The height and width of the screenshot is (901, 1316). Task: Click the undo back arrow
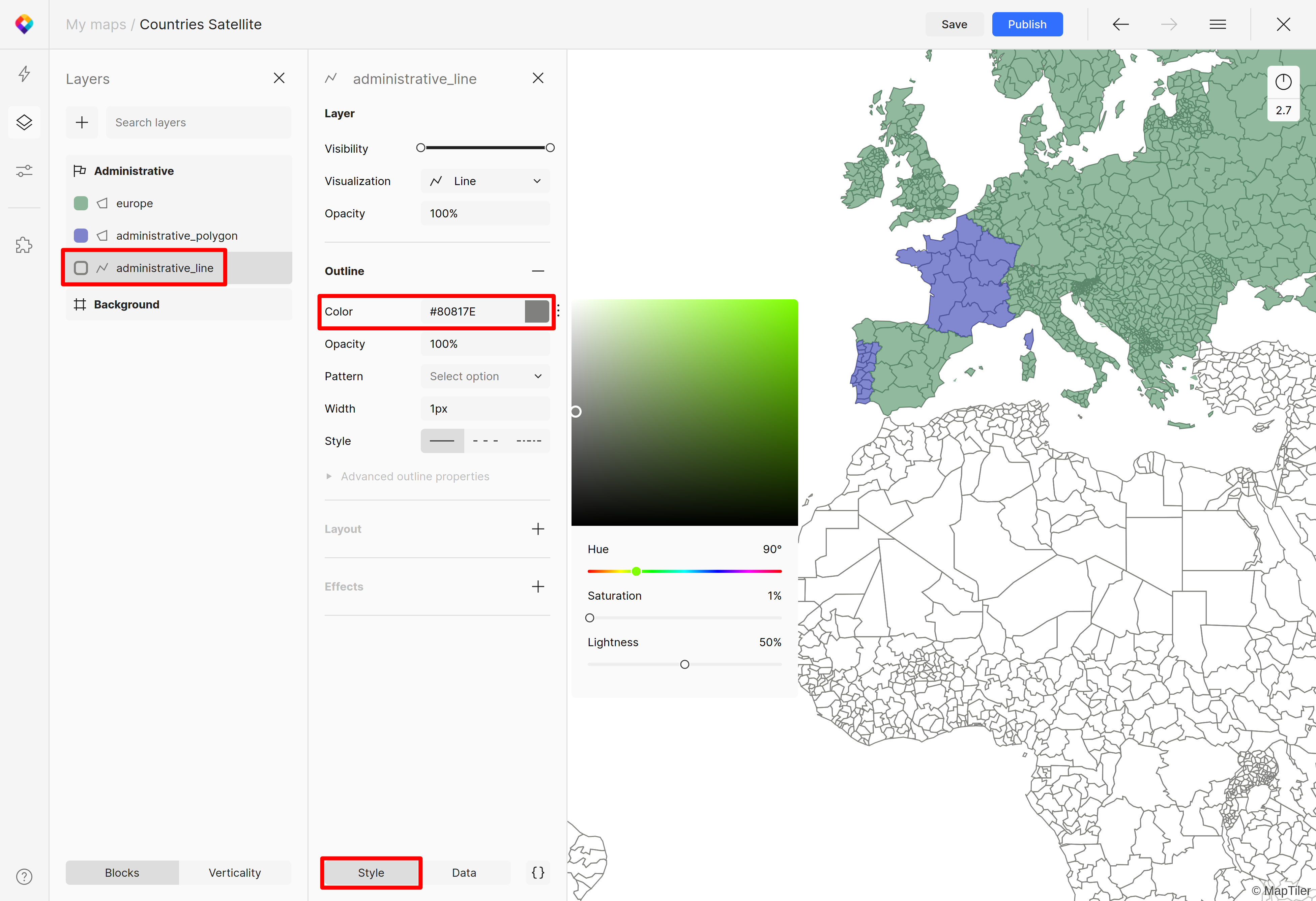click(1120, 24)
